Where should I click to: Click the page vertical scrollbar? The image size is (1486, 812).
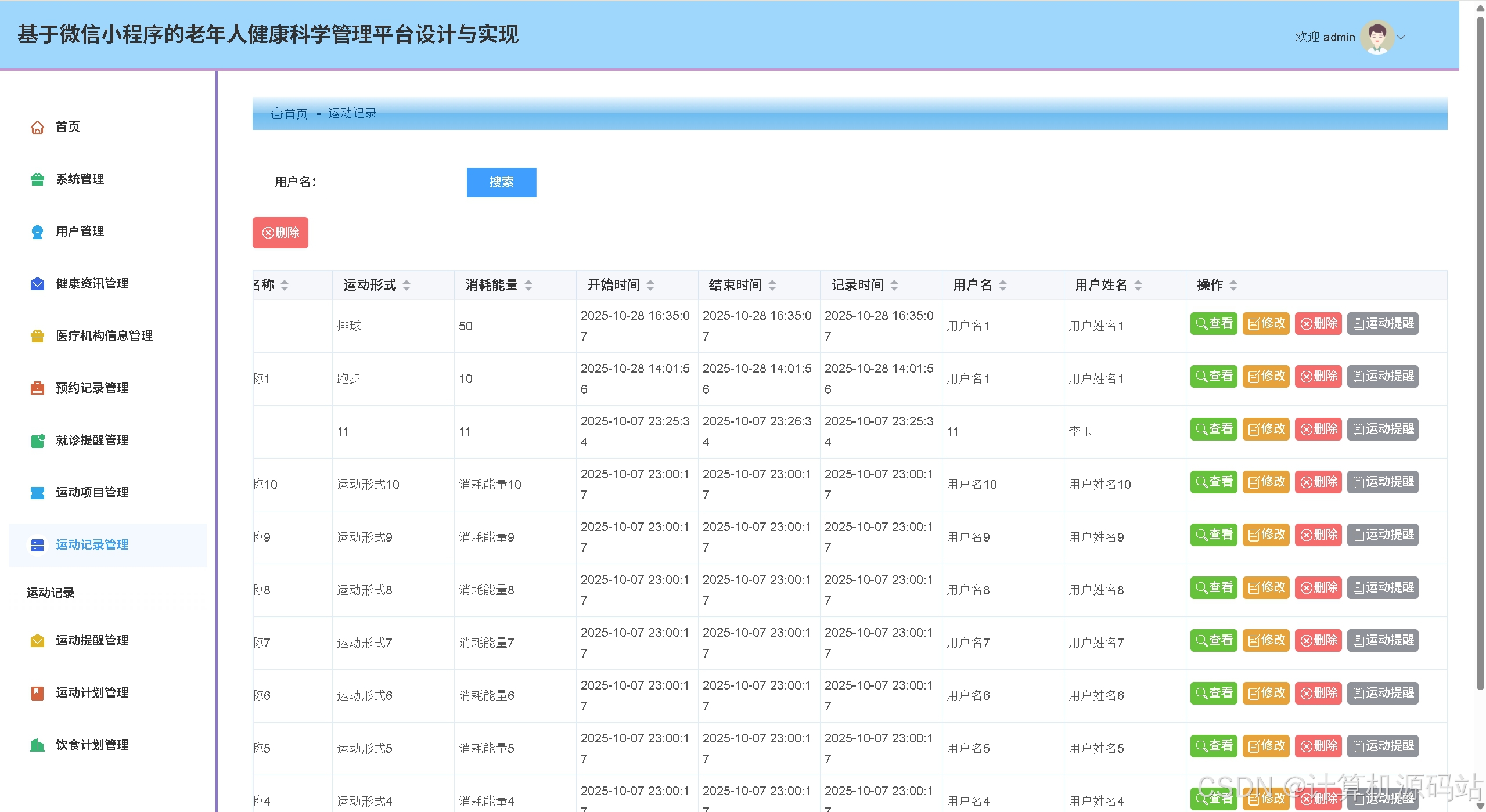pyautogui.click(x=1480, y=354)
